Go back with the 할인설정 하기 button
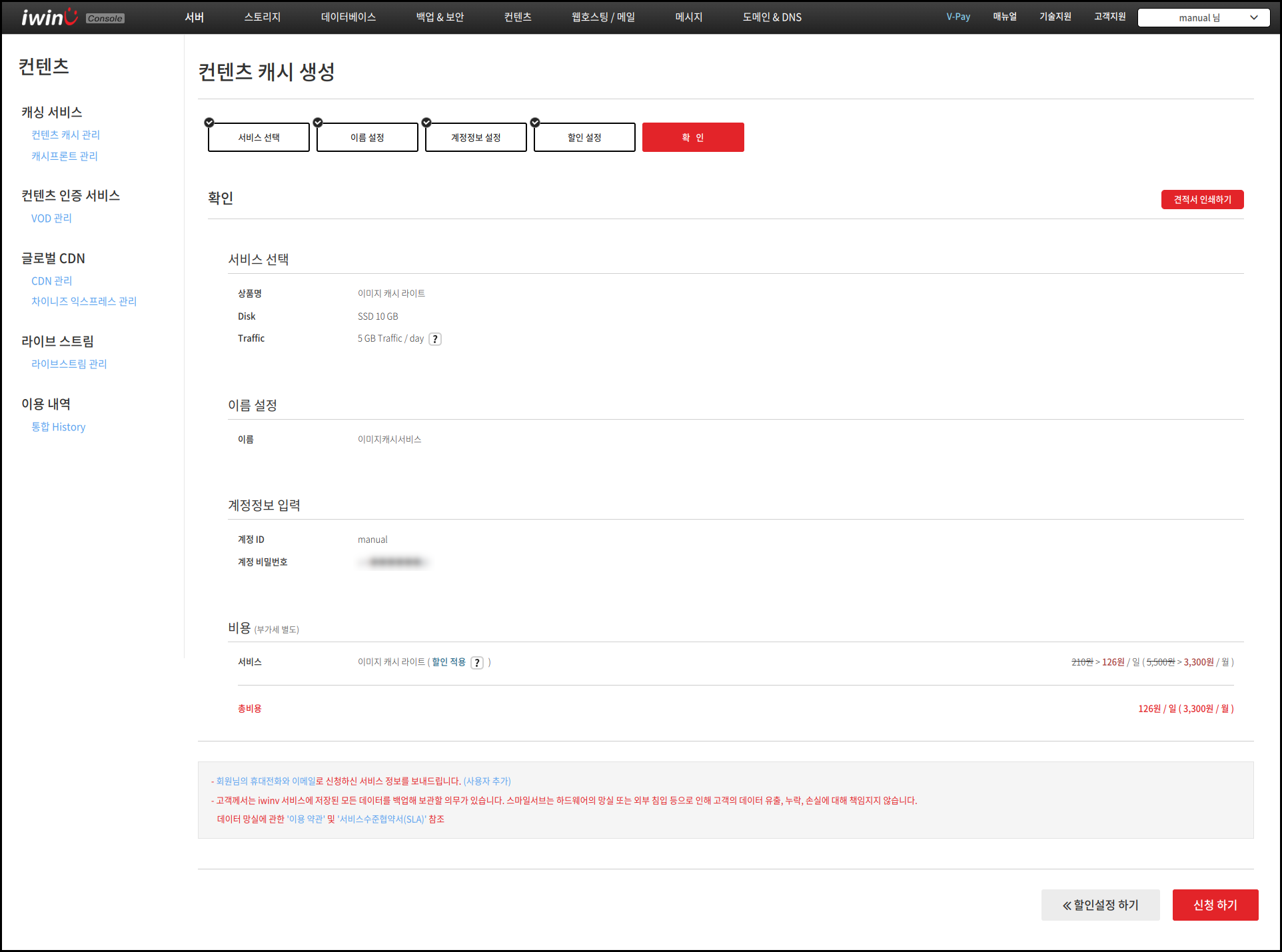The image size is (1282, 952). [1100, 905]
